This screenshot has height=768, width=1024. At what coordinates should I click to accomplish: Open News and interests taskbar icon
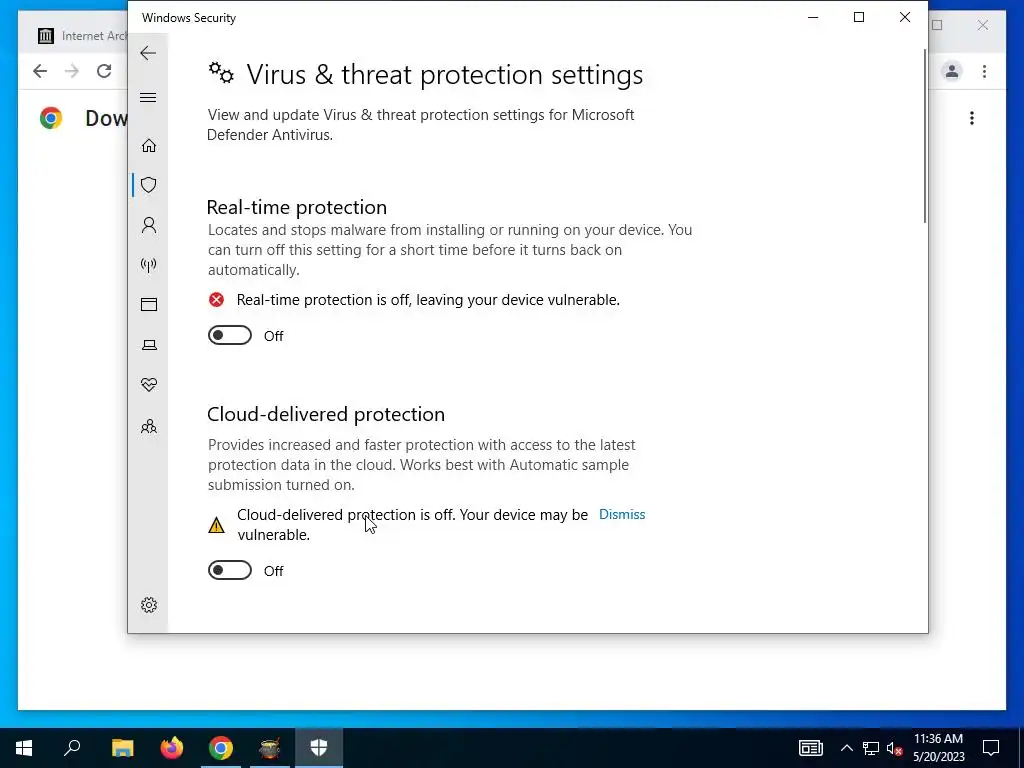pyautogui.click(x=811, y=748)
